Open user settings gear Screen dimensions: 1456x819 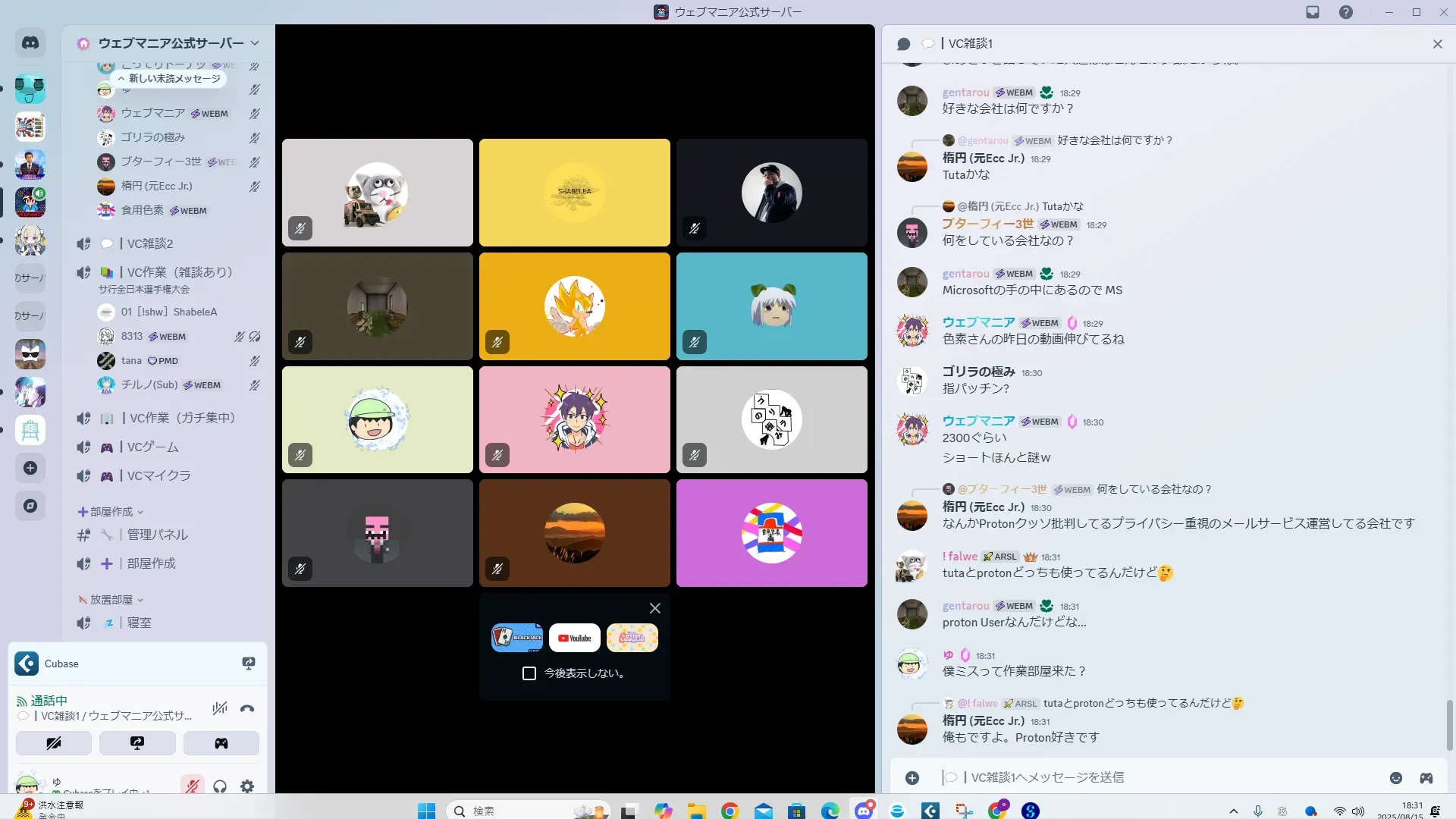[x=247, y=786]
